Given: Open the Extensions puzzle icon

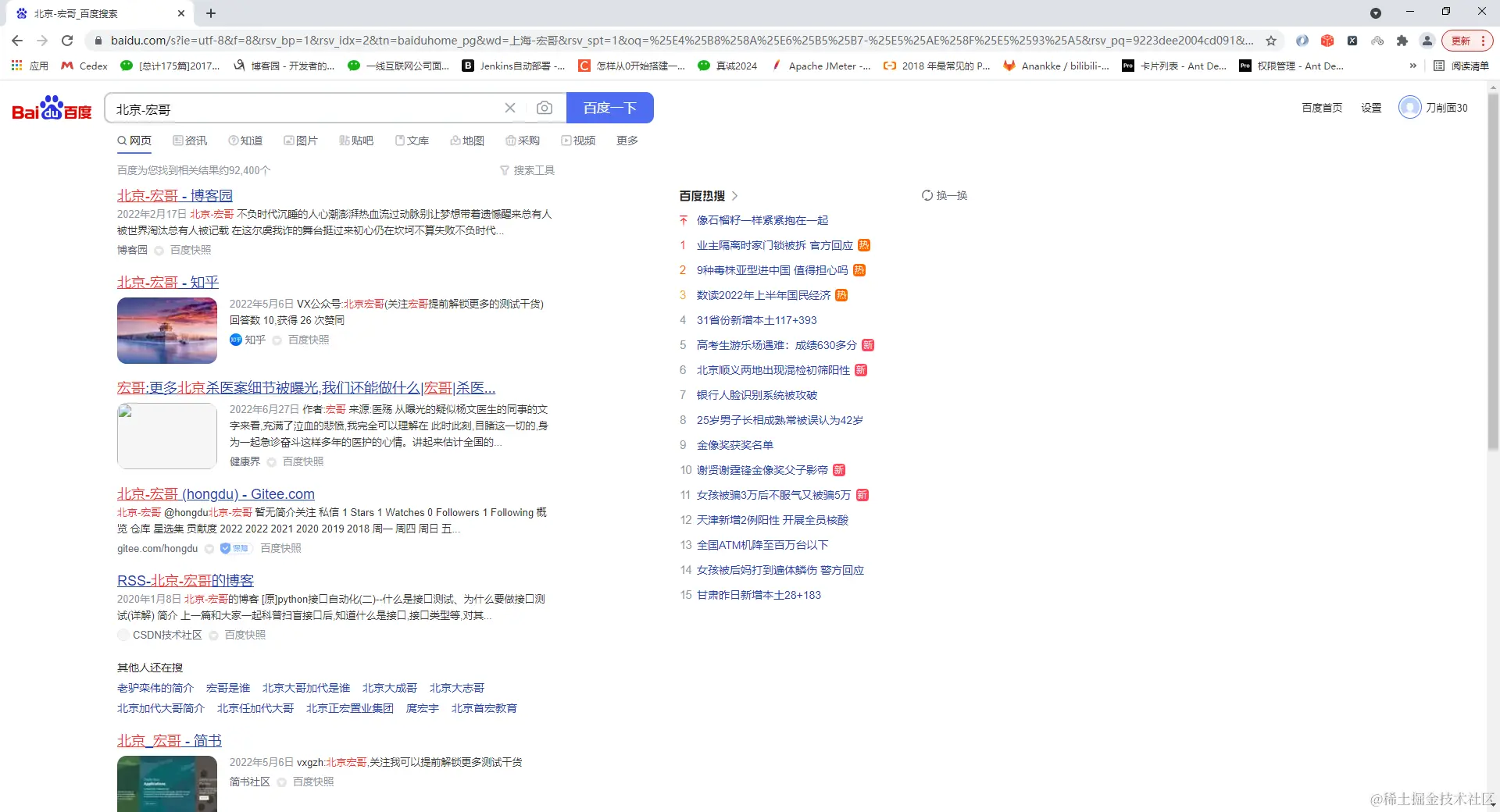Looking at the screenshot, I should [x=1402, y=41].
